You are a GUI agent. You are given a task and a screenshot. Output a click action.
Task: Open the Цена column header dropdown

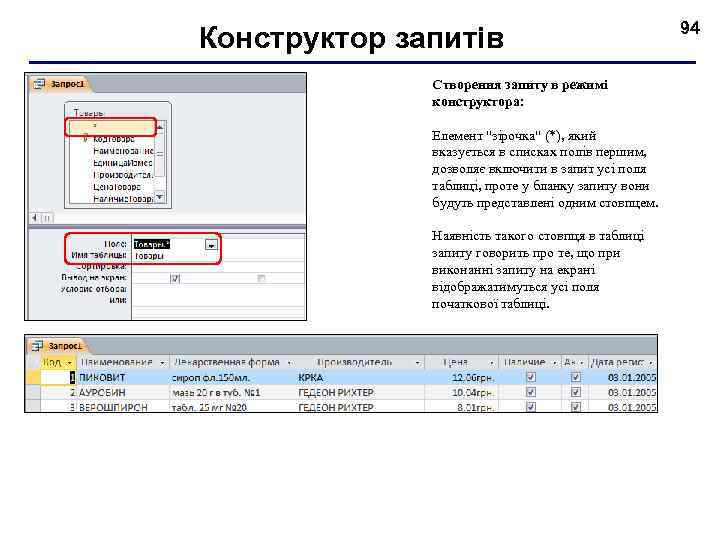[491, 363]
